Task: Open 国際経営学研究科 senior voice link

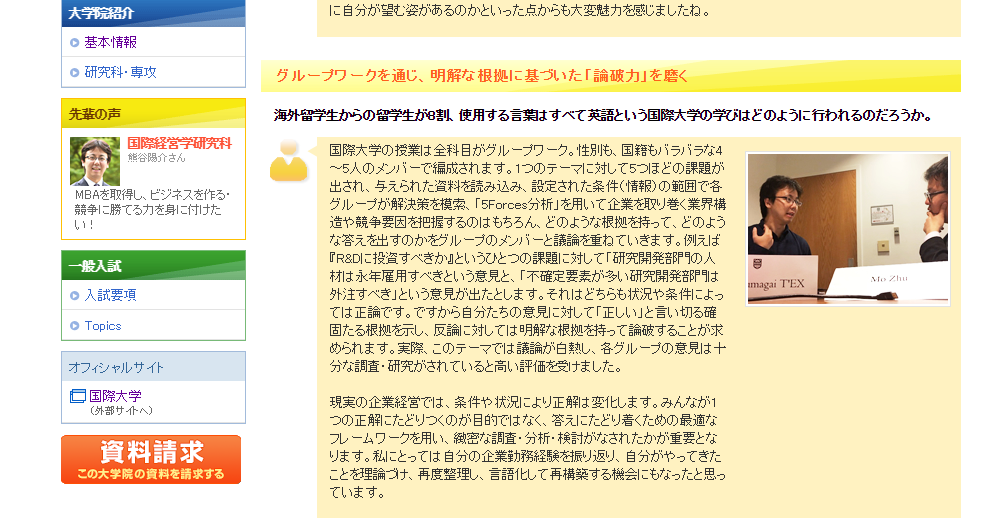Action: pyautogui.click(x=179, y=143)
